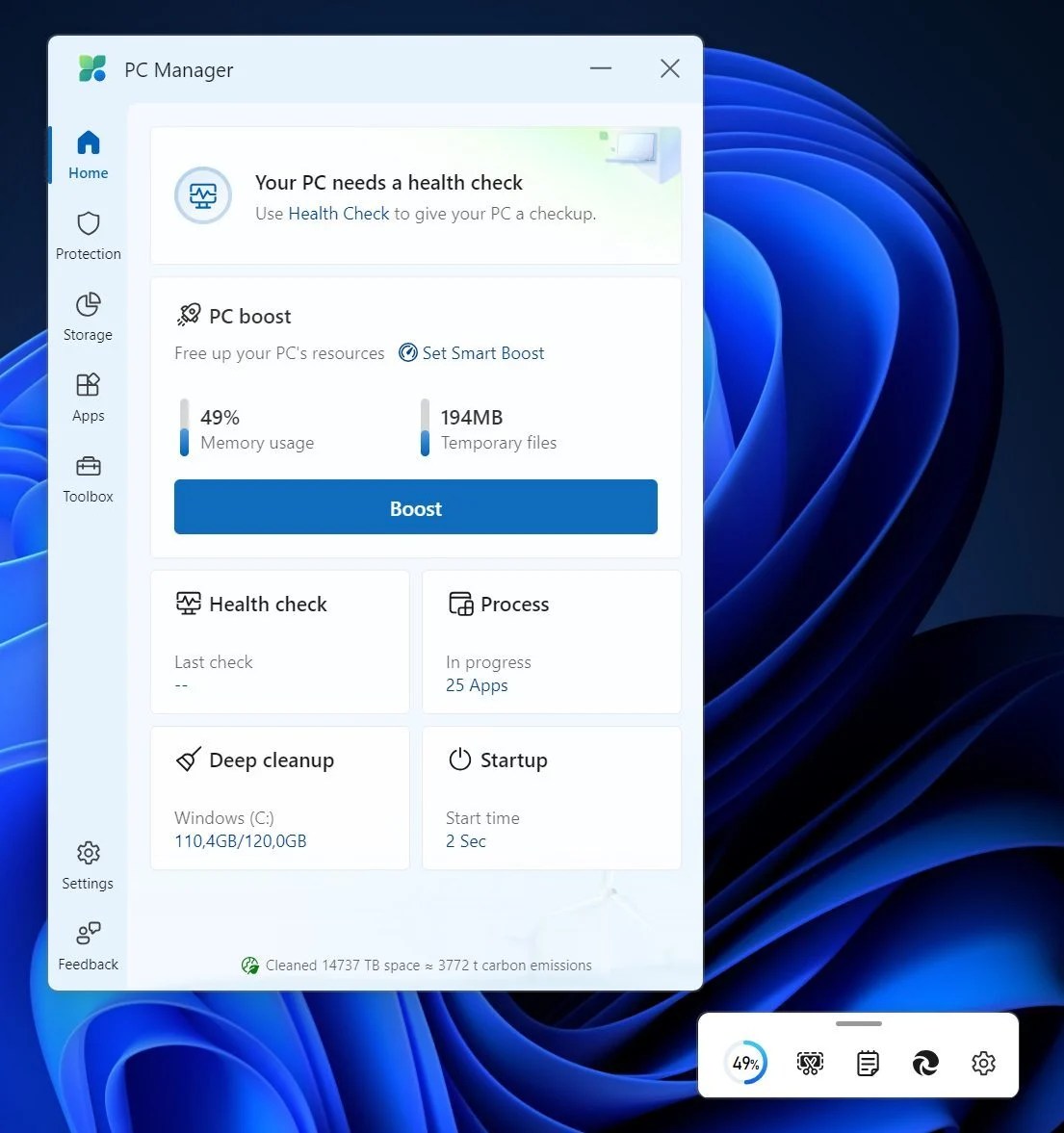
Task: Click the PC Manager logo icon
Action: click(x=91, y=68)
